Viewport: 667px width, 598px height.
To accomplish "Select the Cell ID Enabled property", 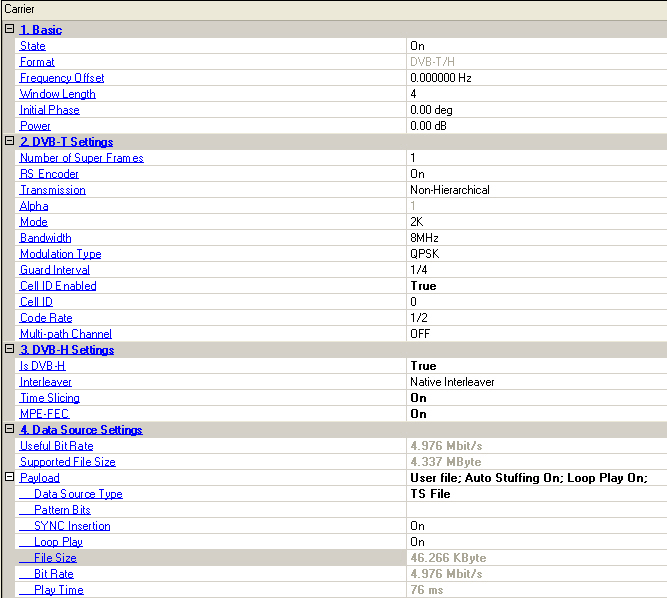I will (58, 286).
